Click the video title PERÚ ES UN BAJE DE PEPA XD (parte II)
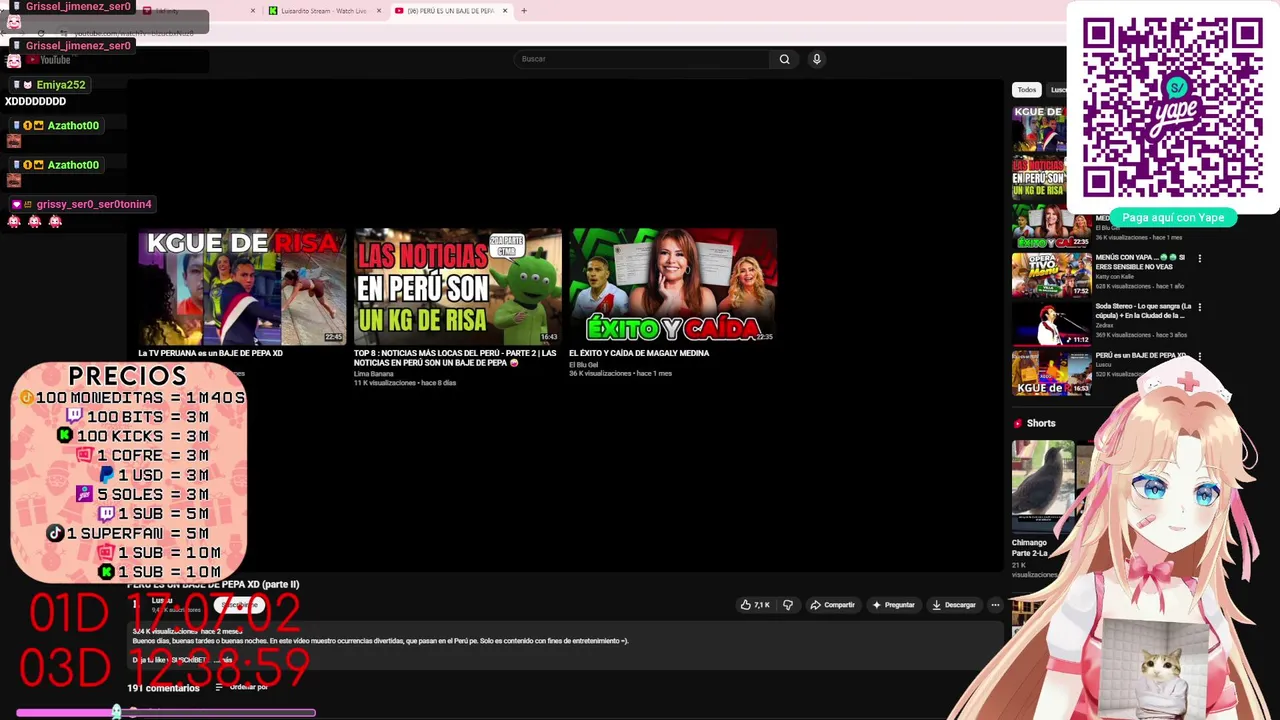1280x720 pixels. point(213,584)
